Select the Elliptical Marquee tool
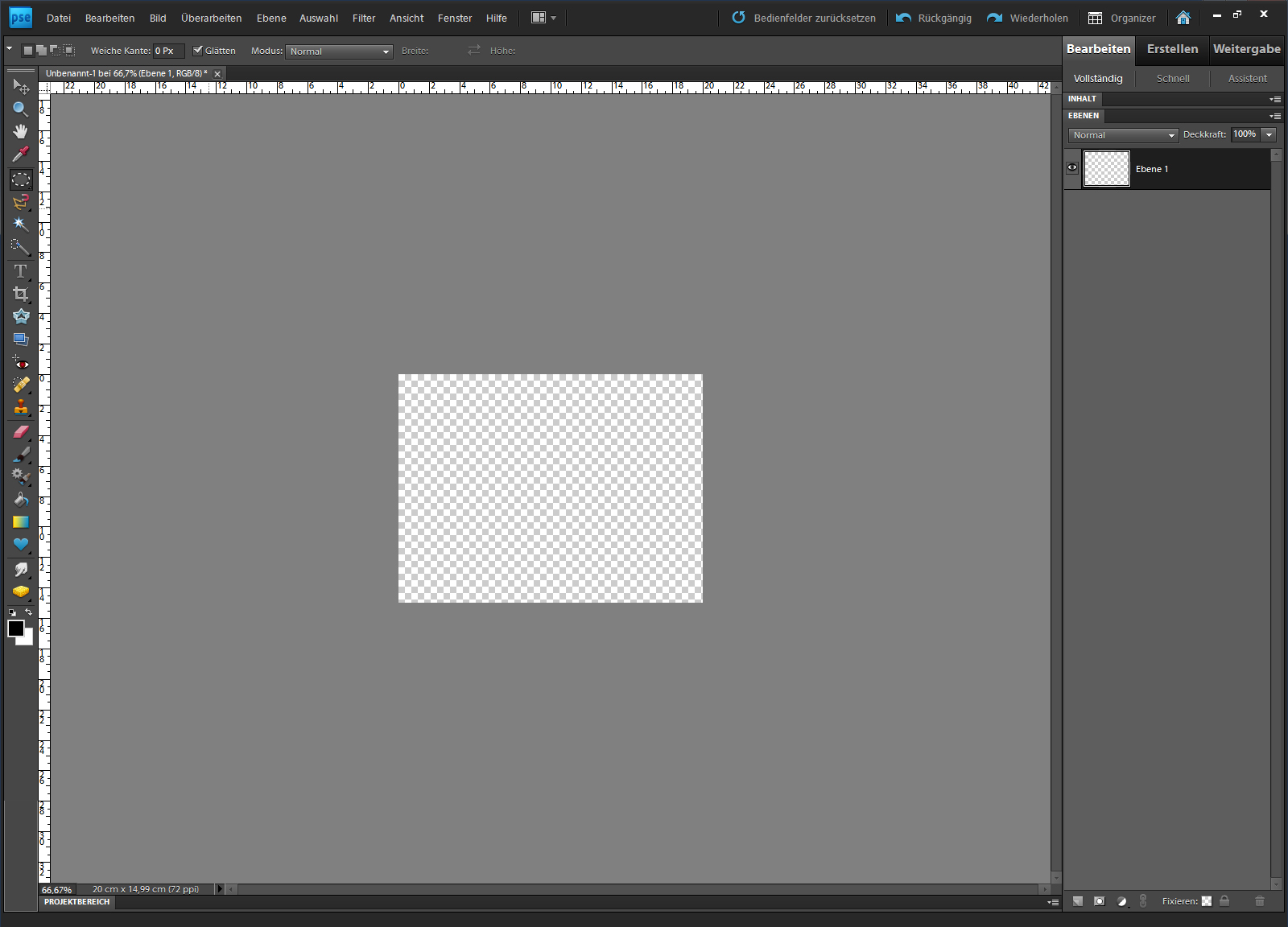 (21, 179)
